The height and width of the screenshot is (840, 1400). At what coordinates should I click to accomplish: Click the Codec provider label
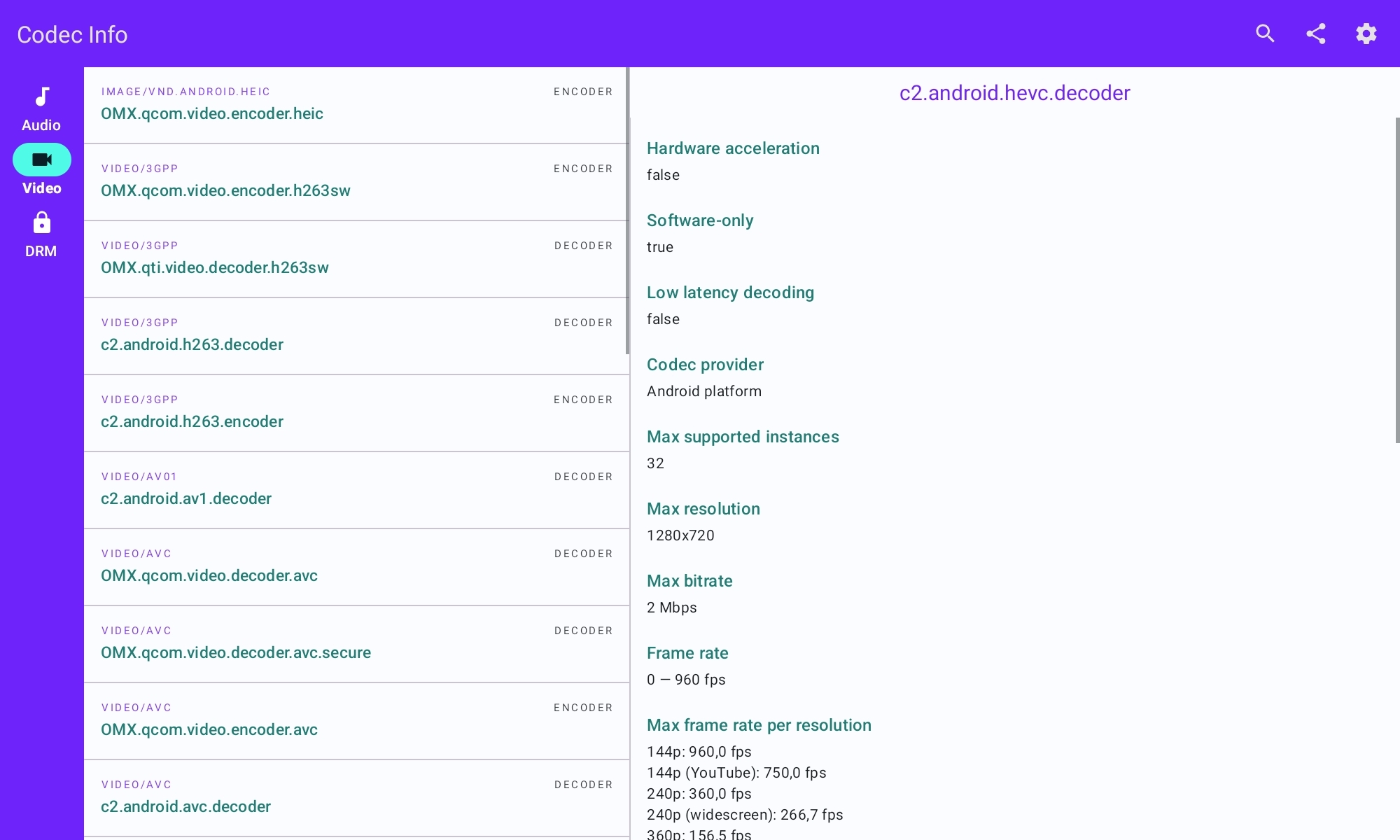[705, 365]
